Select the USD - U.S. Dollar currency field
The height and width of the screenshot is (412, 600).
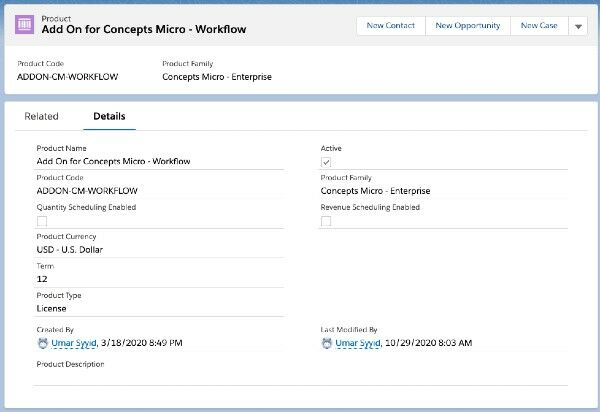69,249
